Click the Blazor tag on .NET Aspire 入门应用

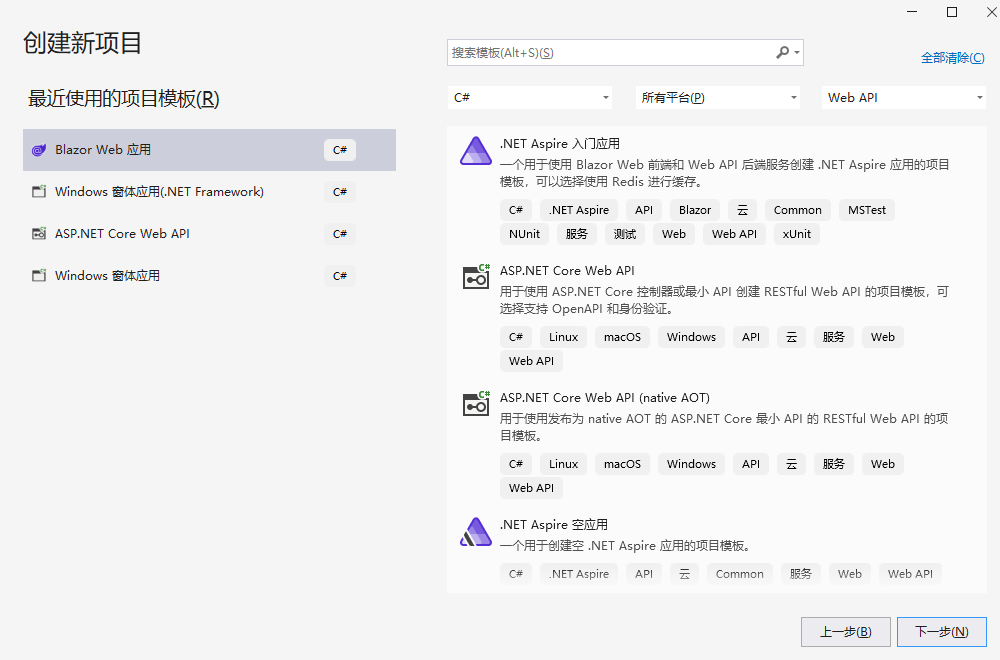pos(695,210)
